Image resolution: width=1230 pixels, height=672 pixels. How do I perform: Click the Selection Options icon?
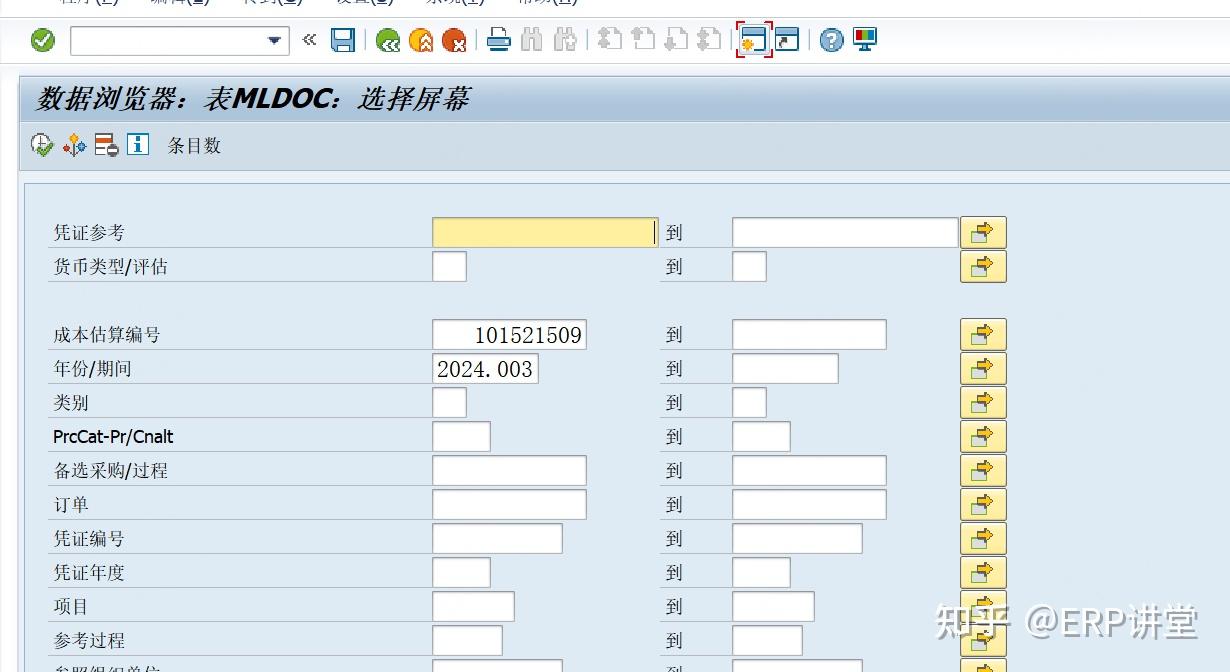point(105,145)
